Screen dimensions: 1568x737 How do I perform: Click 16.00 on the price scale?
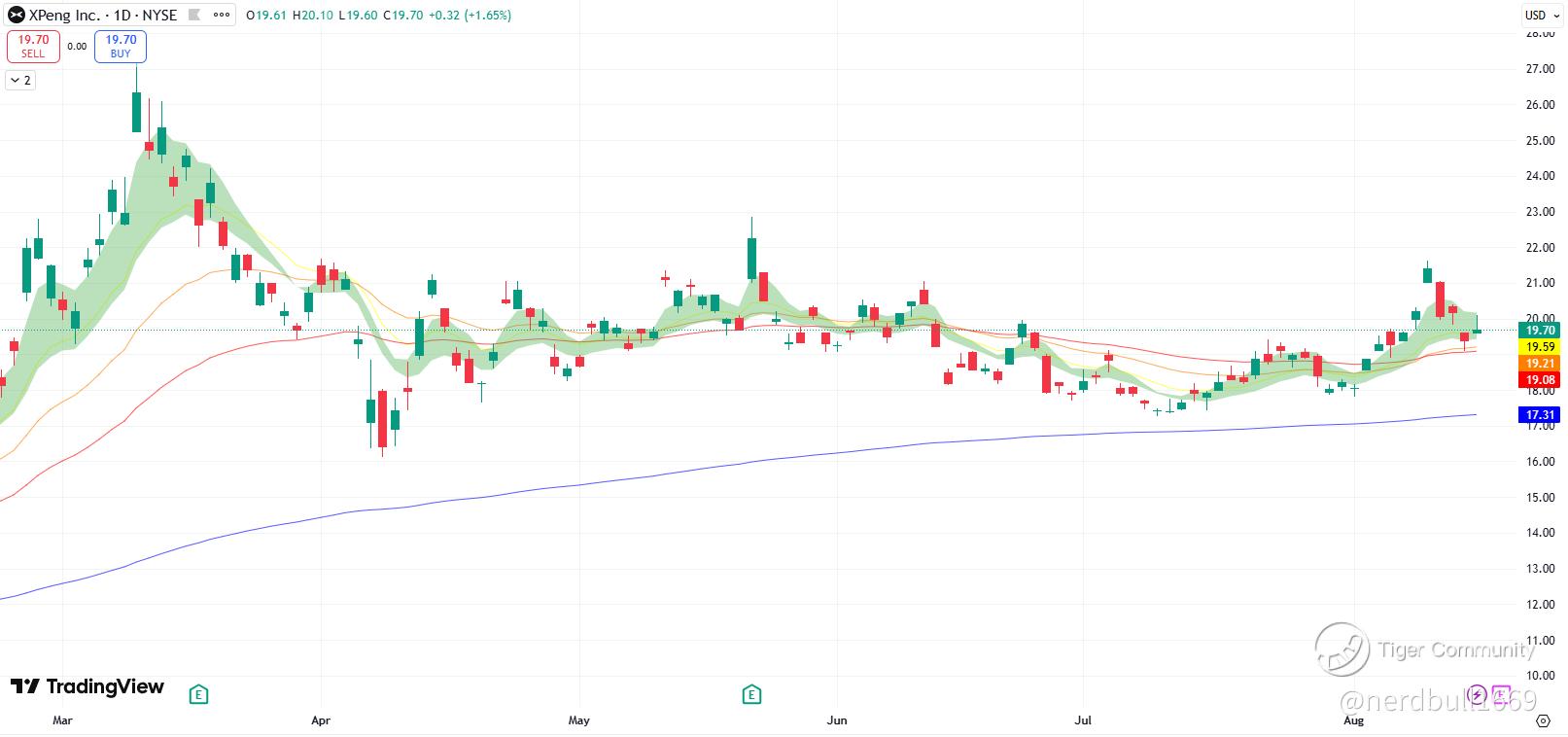1540,462
